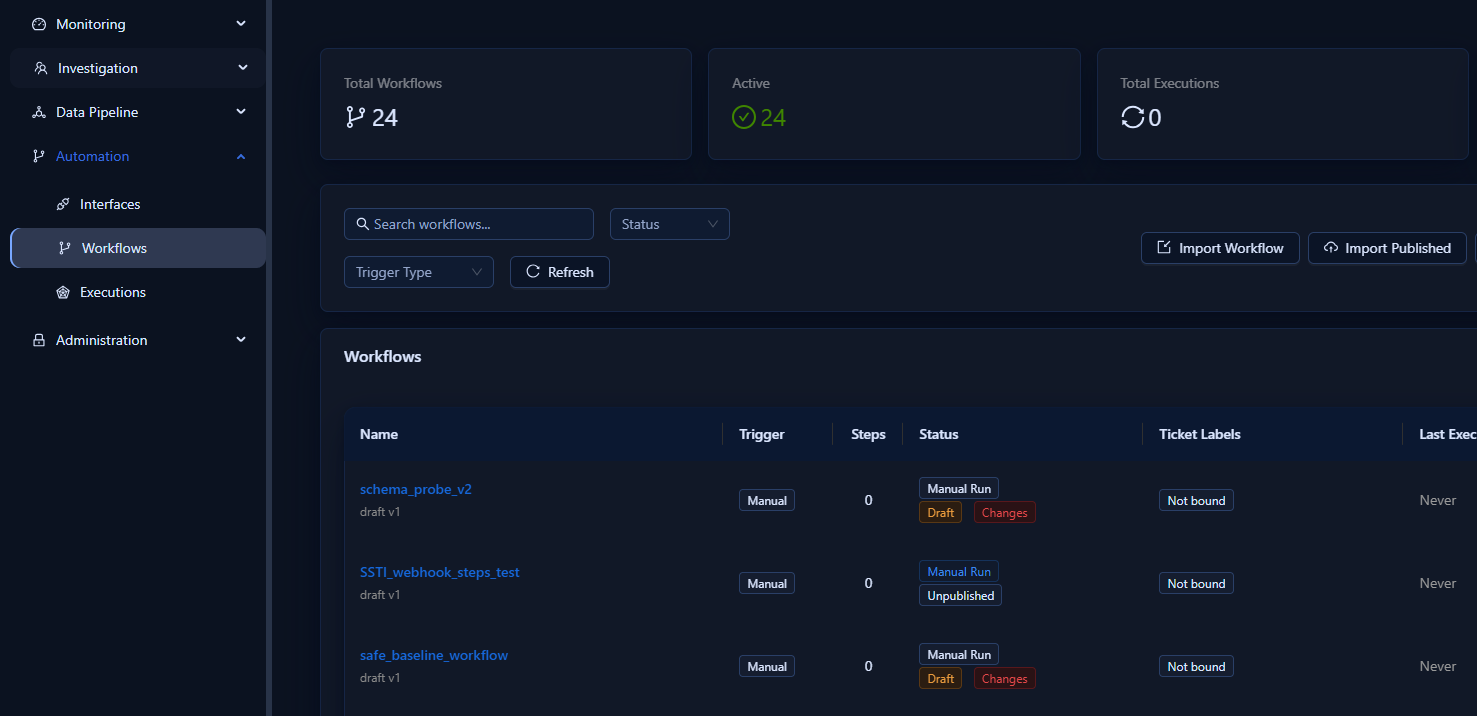Open the Status filter dropdown
Screen dimensions: 1477x716
point(670,224)
